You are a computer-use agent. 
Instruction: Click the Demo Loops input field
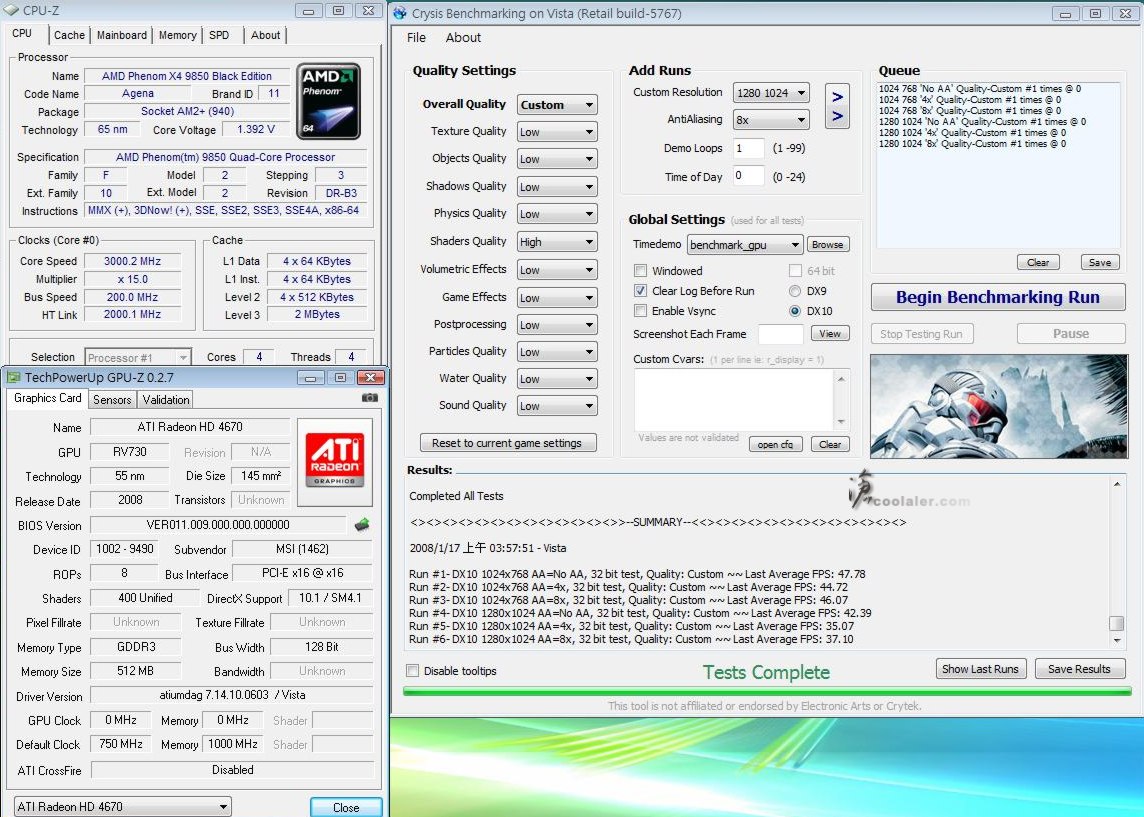point(748,148)
